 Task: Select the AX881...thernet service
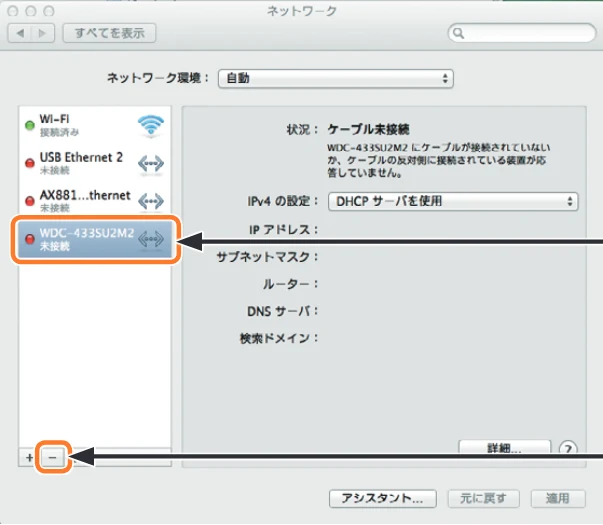pos(95,201)
